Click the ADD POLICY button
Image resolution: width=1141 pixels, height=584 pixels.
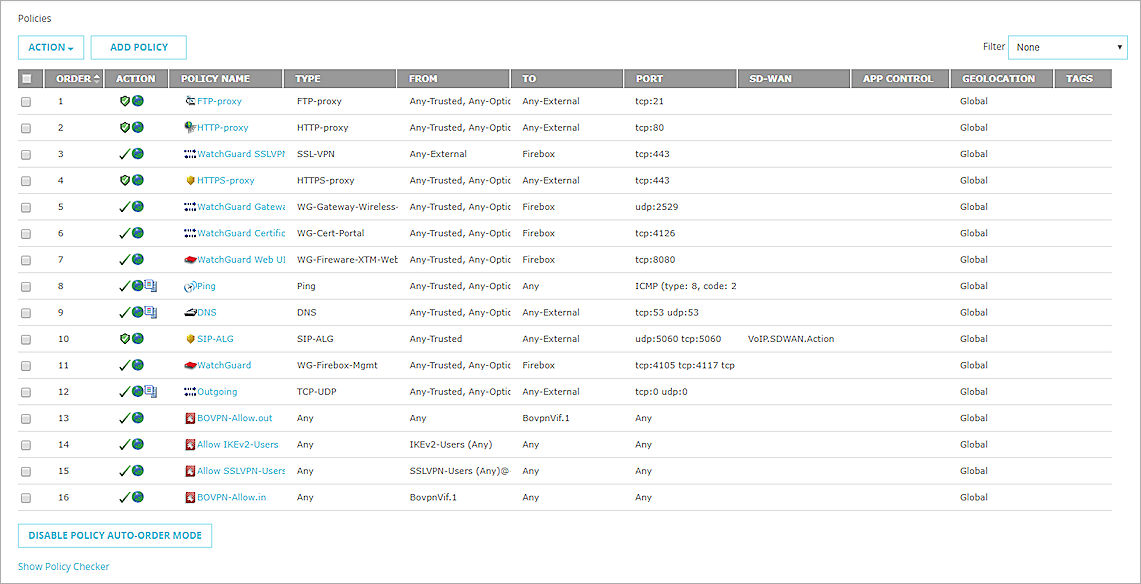(138, 47)
